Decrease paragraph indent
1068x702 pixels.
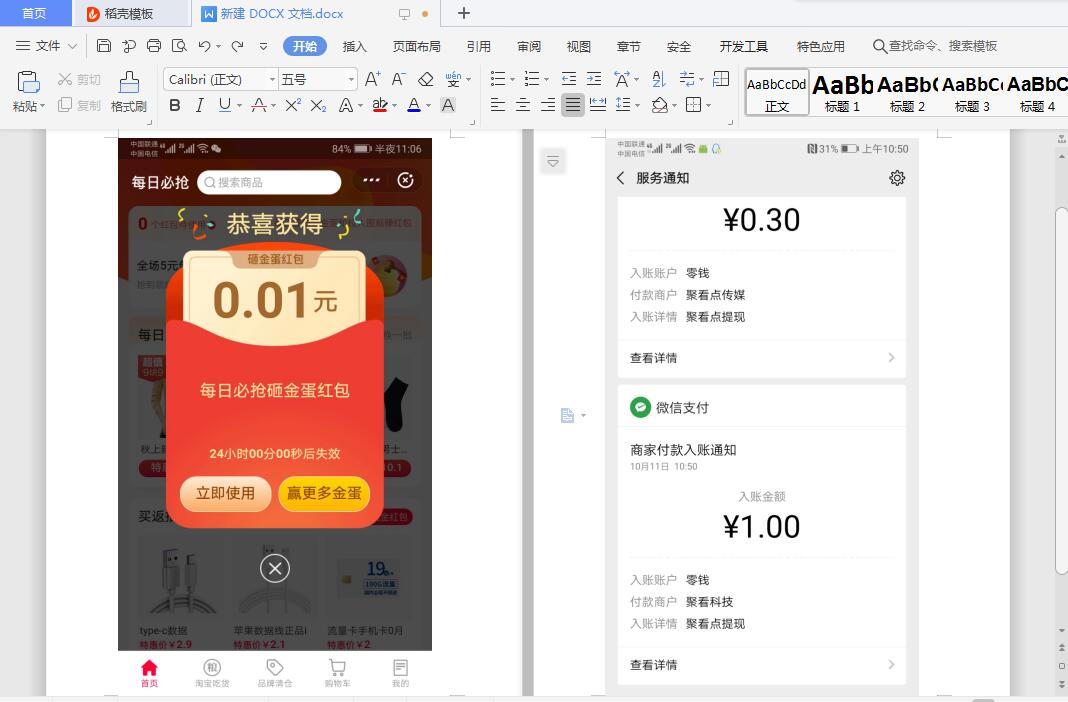coord(569,79)
